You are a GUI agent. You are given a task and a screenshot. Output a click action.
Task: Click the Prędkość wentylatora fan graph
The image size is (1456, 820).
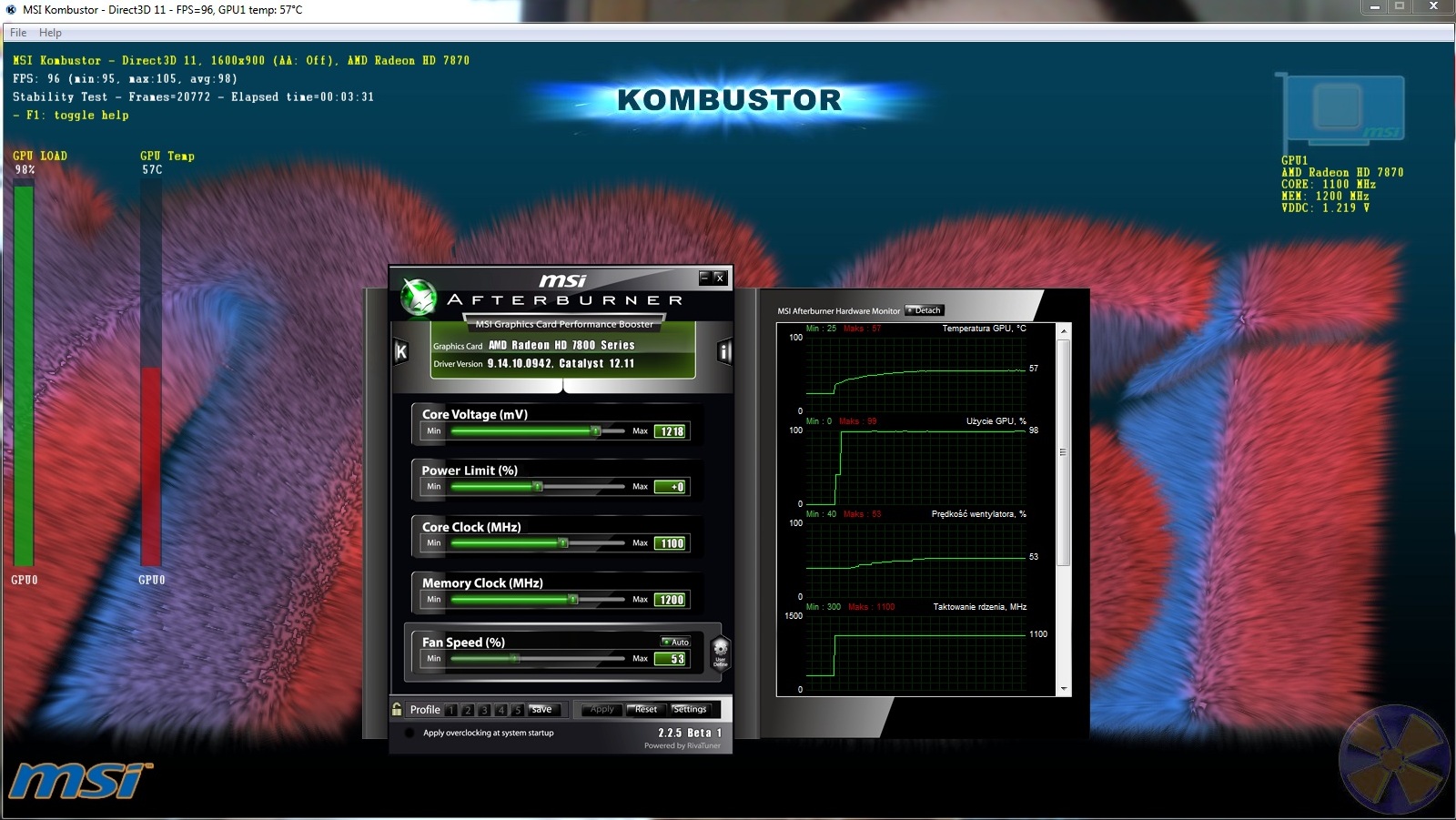[916, 559]
